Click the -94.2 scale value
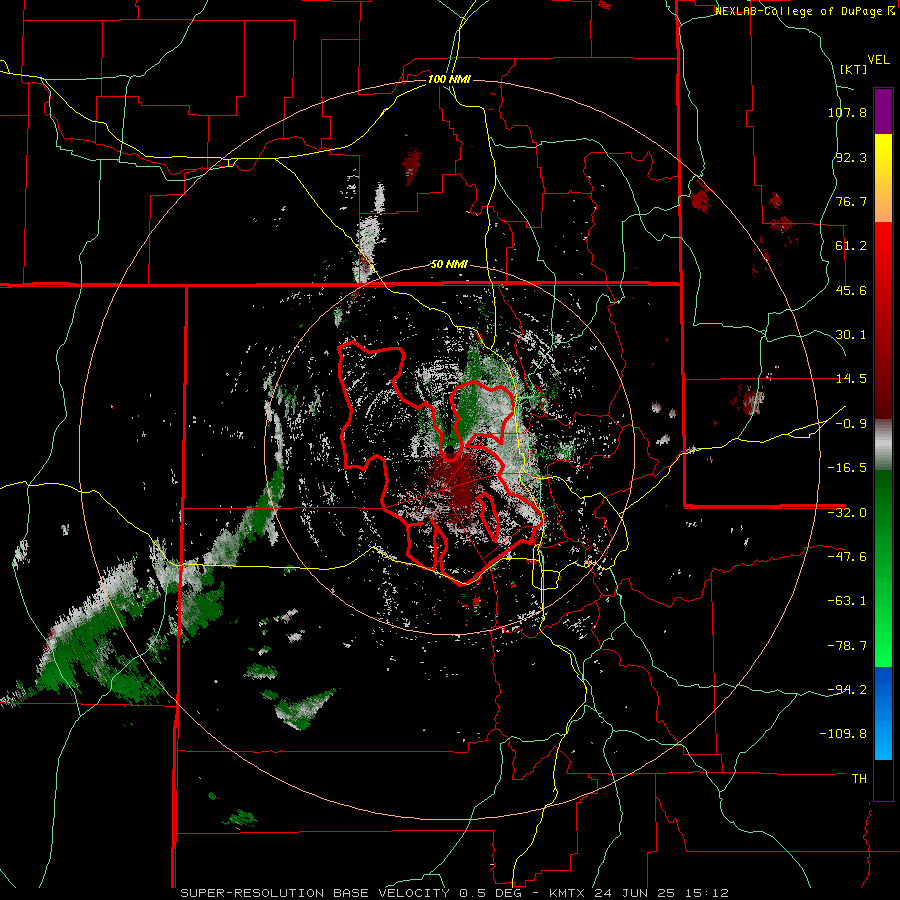Image resolution: width=900 pixels, height=900 pixels. coord(847,690)
